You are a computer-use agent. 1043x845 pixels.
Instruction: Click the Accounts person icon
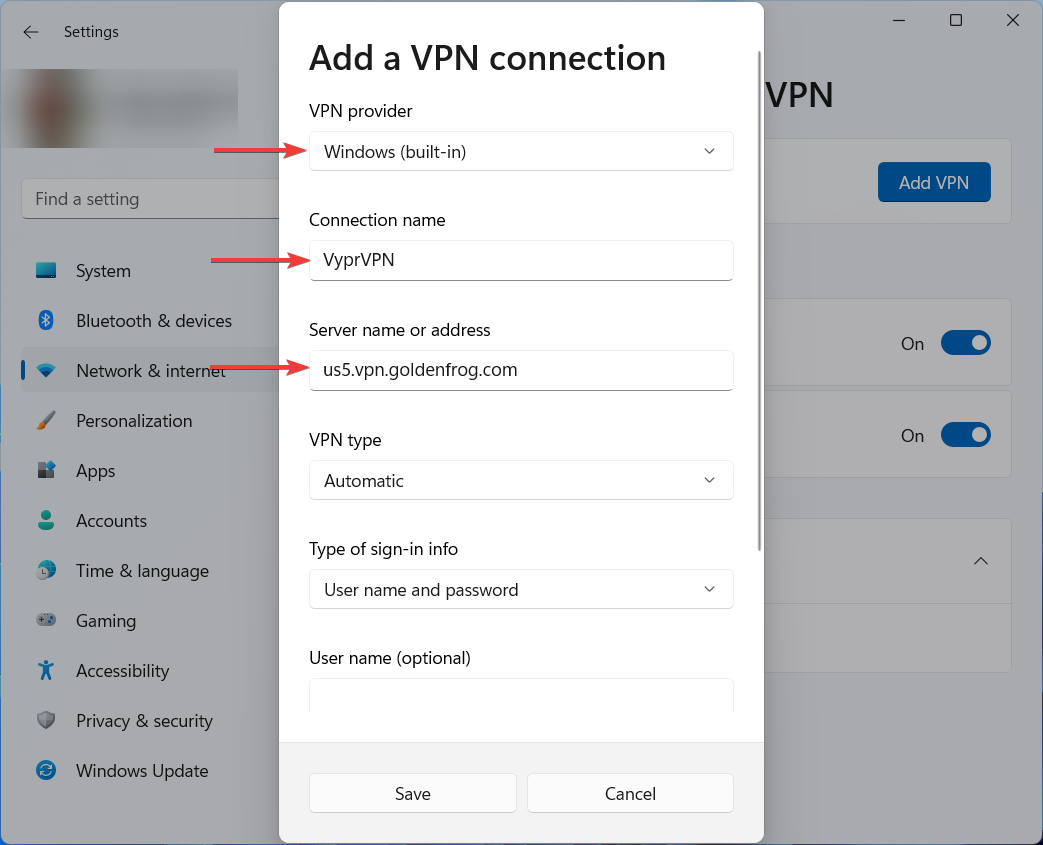pyautogui.click(x=46, y=521)
